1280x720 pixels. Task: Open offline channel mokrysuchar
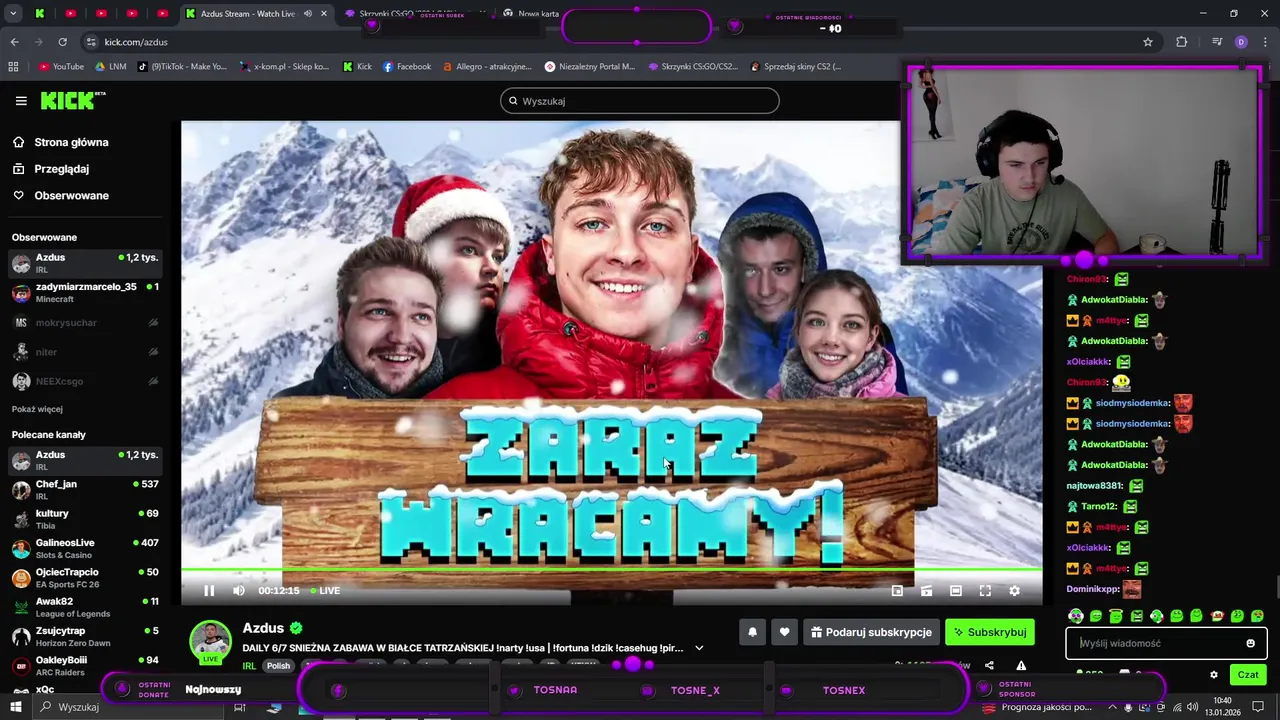[85, 323]
